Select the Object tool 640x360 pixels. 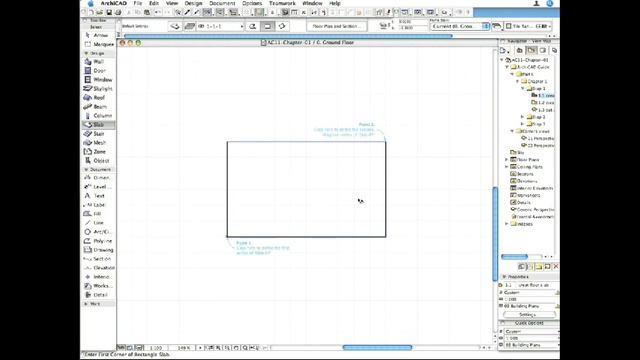point(98,160)
